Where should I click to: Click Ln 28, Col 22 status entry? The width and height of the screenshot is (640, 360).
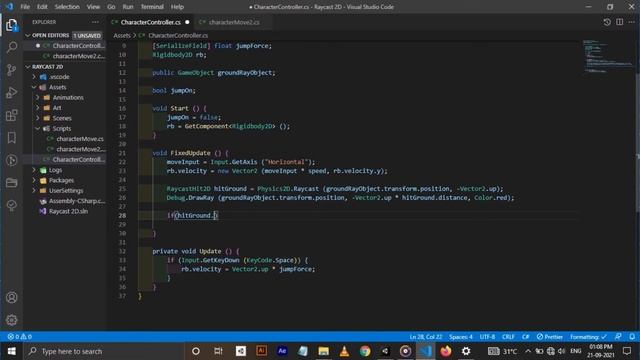pyautogui.click(x=426, y=337)
